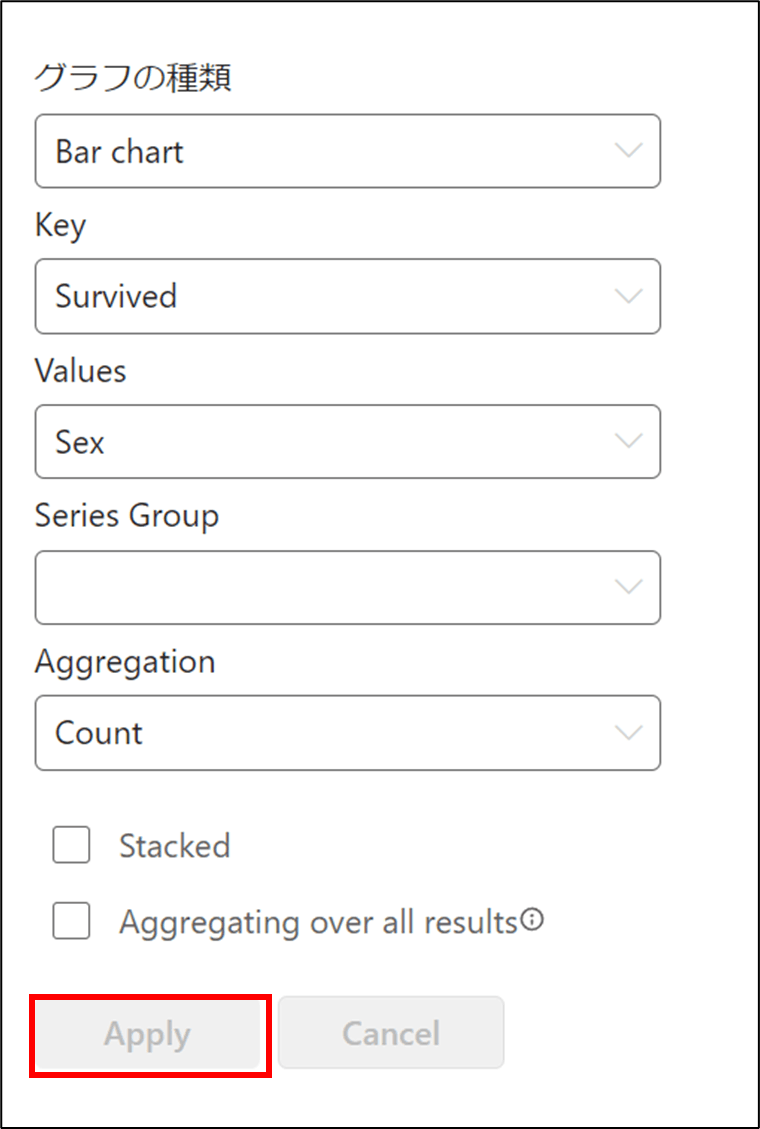This screenshot has width=760, height=1129.
Task: Click the 'Series Group' field label
Action: (x=127, y=516)
